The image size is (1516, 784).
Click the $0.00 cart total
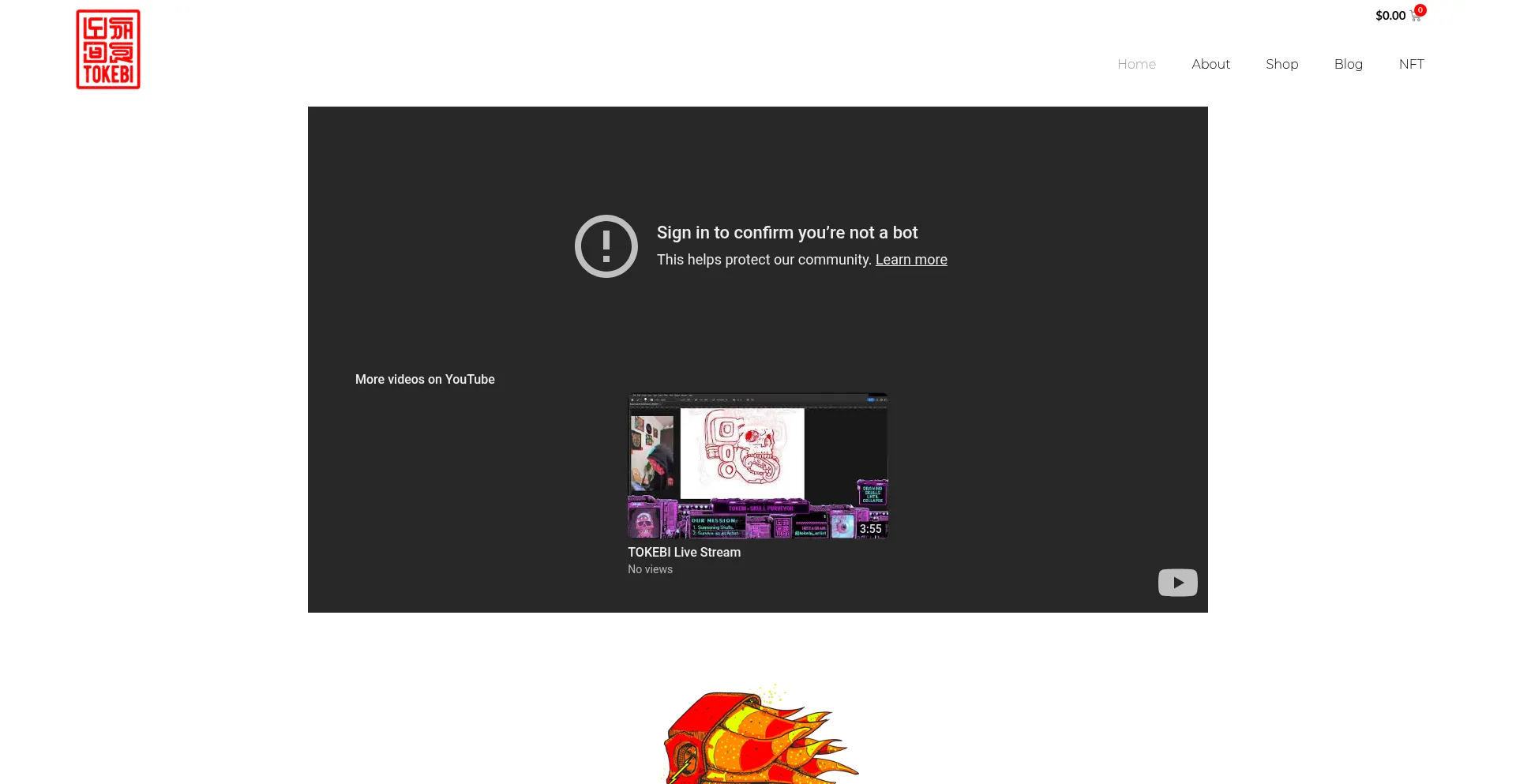(1390, 16)
